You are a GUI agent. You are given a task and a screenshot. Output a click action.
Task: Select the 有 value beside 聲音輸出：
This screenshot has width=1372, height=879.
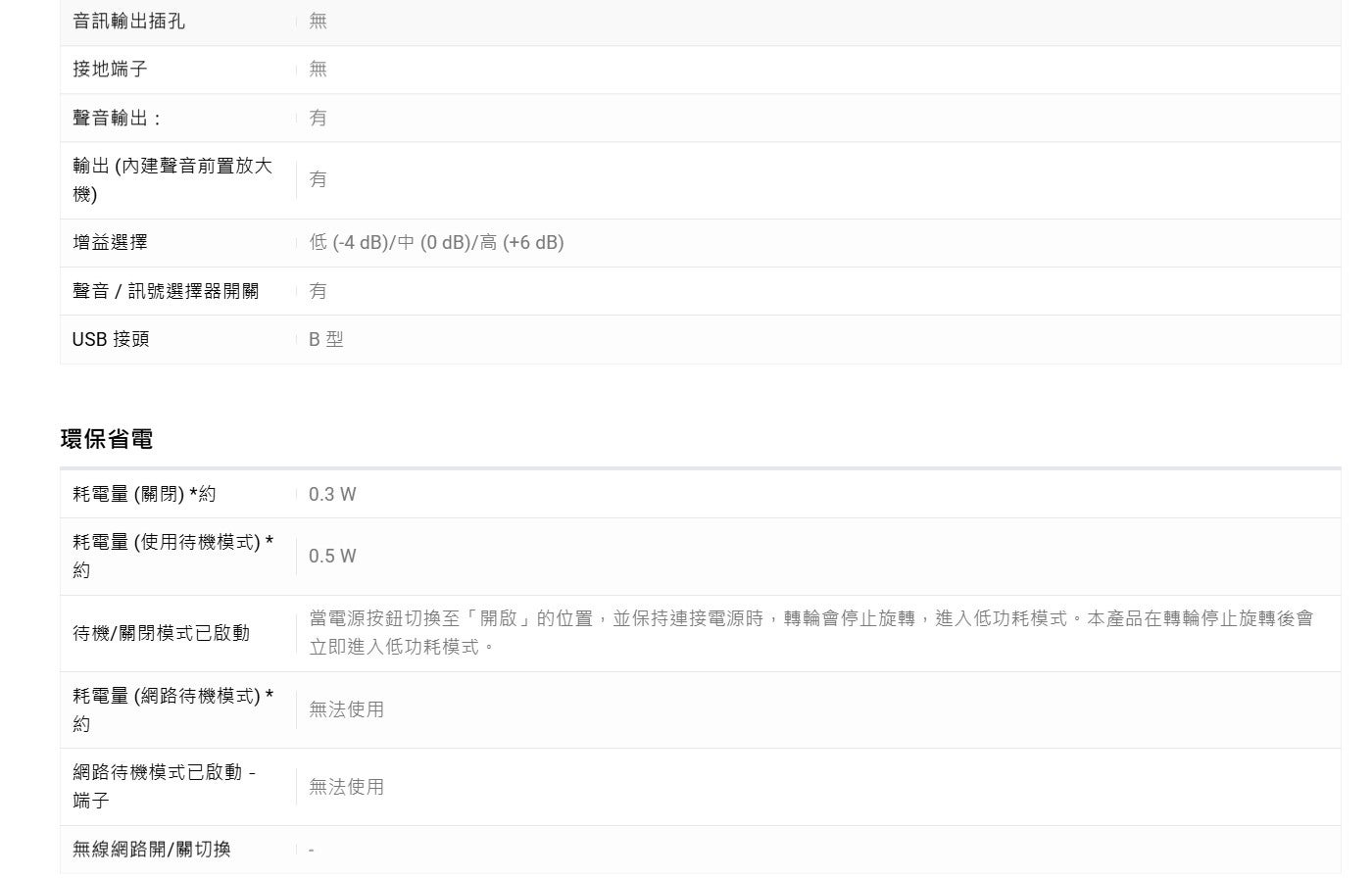click(318, 118)
